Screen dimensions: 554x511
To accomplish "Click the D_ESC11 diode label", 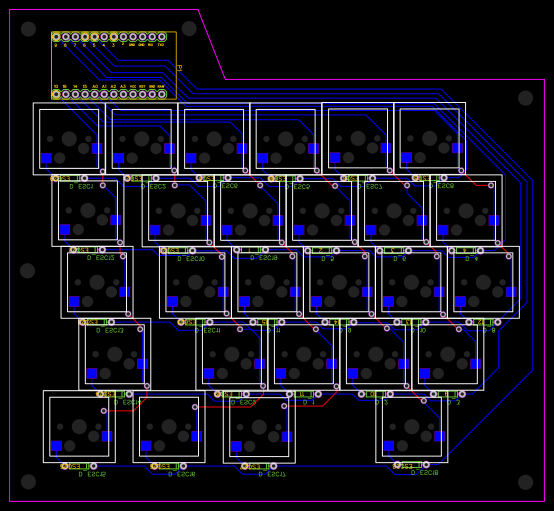I will coord(208,331).
